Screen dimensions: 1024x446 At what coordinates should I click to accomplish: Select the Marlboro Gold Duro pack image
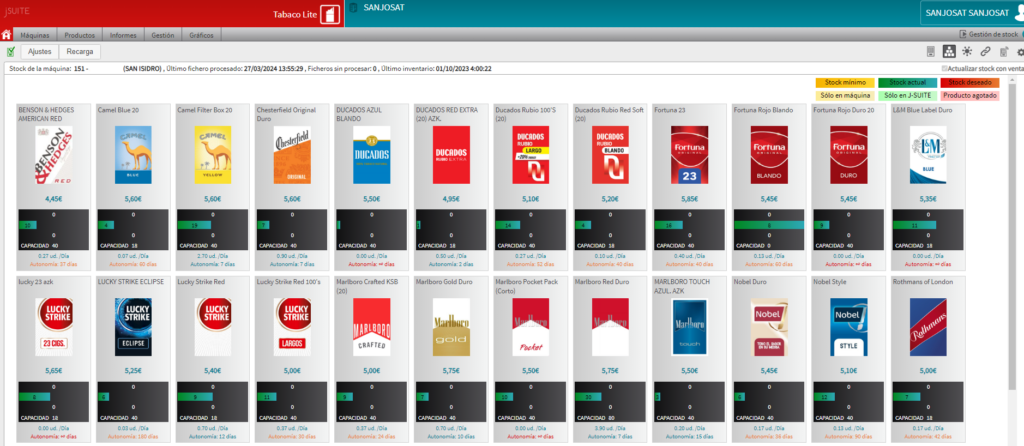click(x=451, y=327)
